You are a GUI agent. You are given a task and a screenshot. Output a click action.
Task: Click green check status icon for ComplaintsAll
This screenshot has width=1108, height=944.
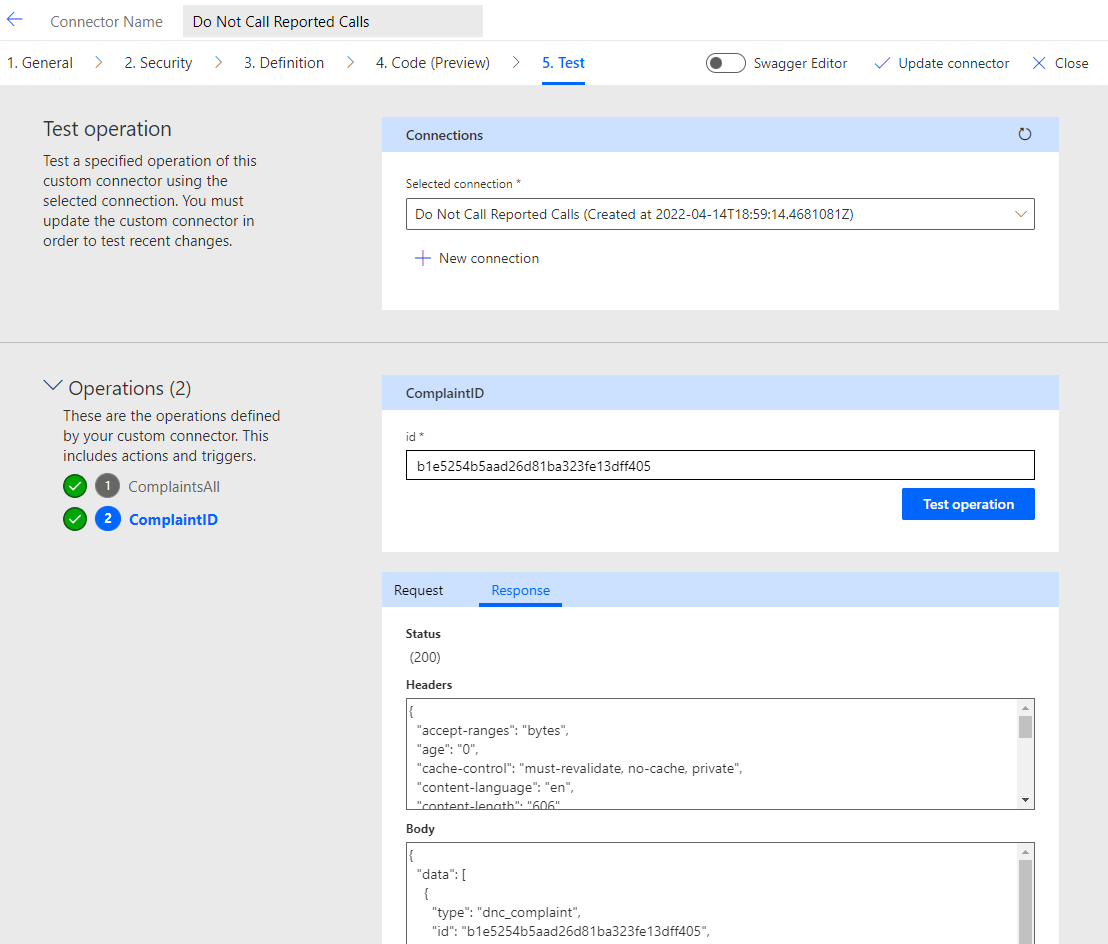click(x=75, y=486)
